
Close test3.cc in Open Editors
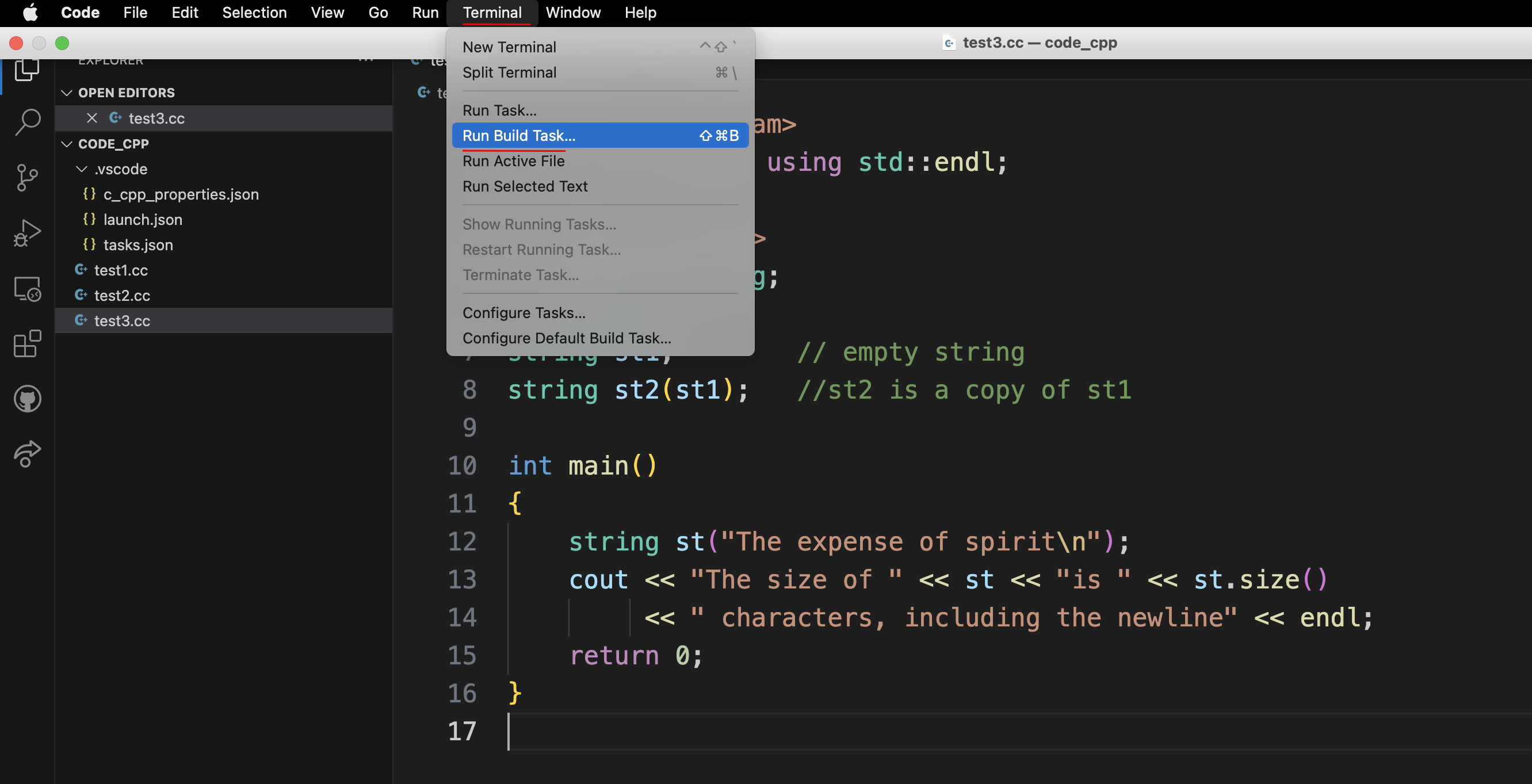(x=91, y=118)
